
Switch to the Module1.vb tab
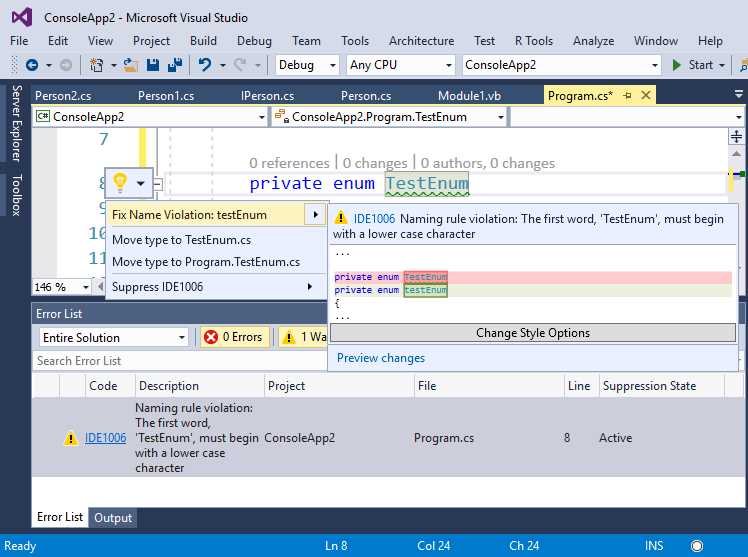coord(469,96)
